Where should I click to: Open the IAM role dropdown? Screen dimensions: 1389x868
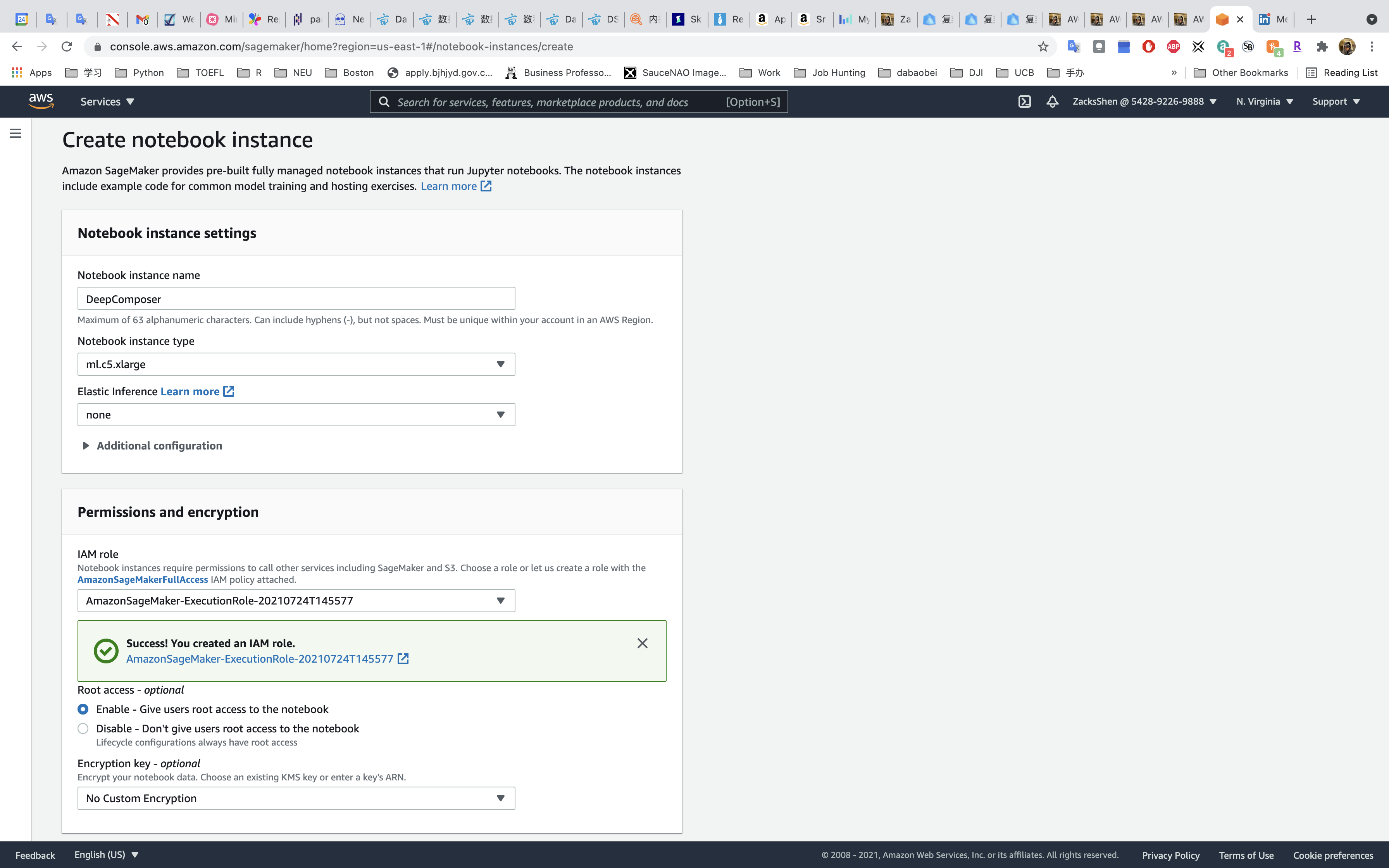296,601
